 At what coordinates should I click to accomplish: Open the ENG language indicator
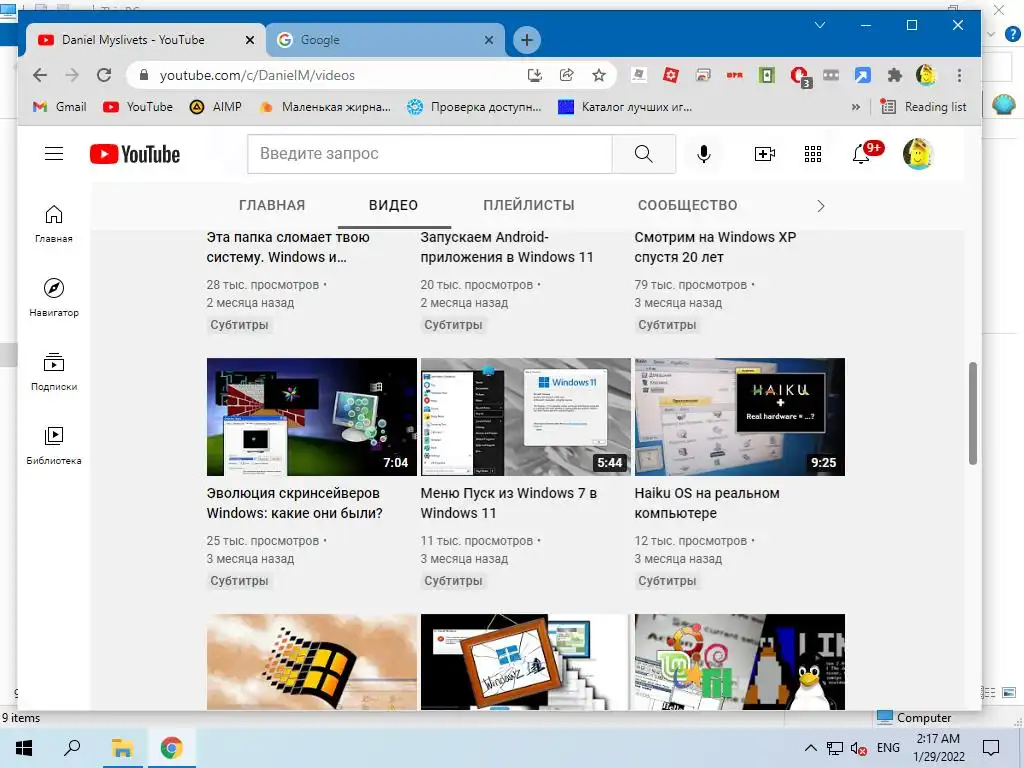(x=888, y=748)
